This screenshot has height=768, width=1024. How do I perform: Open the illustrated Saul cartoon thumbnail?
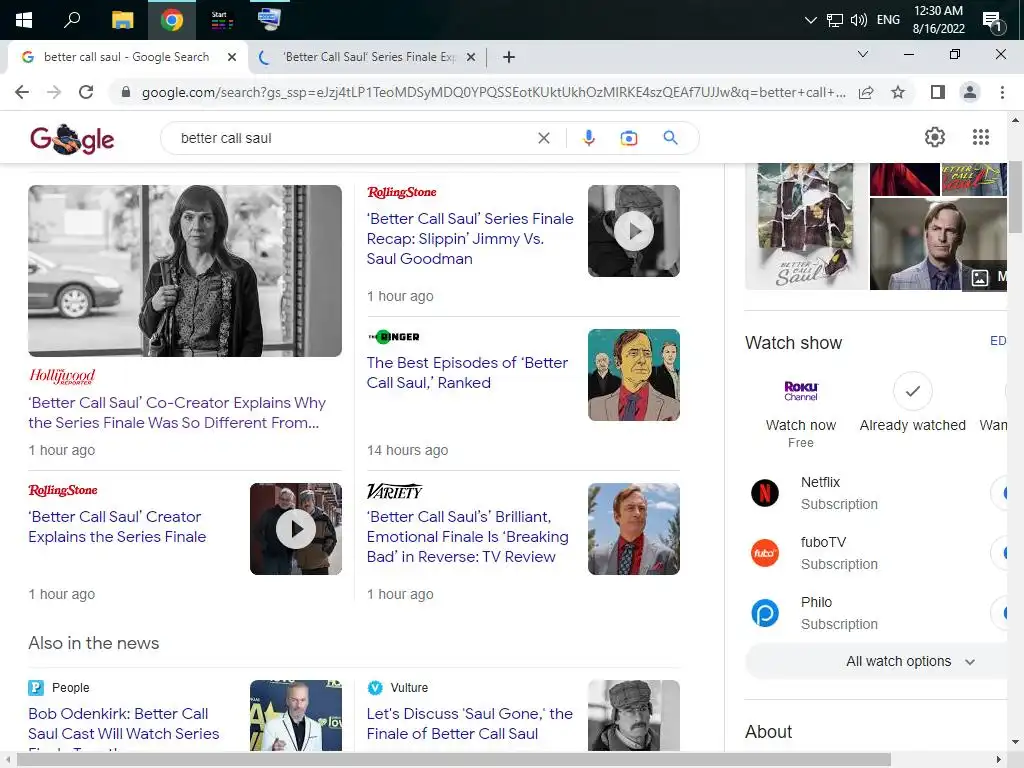point(633,375)
